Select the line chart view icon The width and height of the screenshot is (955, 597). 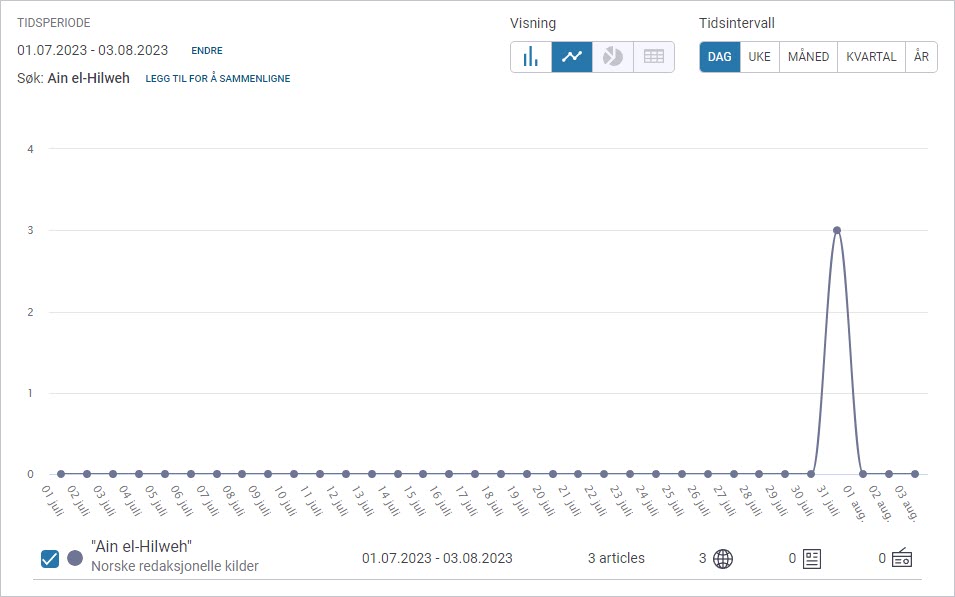[572, 57]
